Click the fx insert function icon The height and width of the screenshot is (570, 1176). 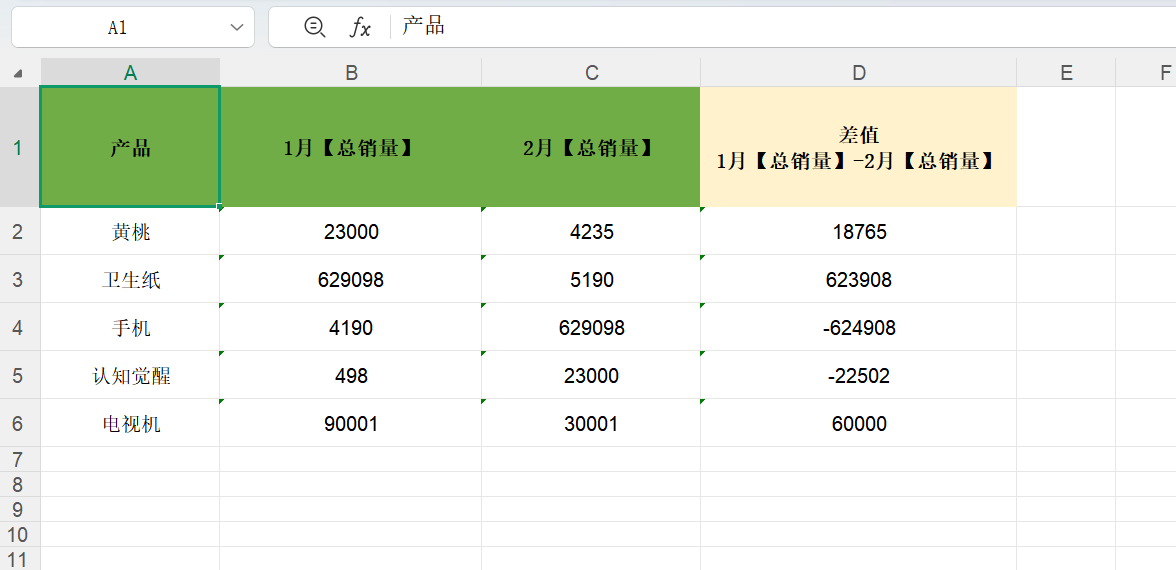(x=360, y=28)
